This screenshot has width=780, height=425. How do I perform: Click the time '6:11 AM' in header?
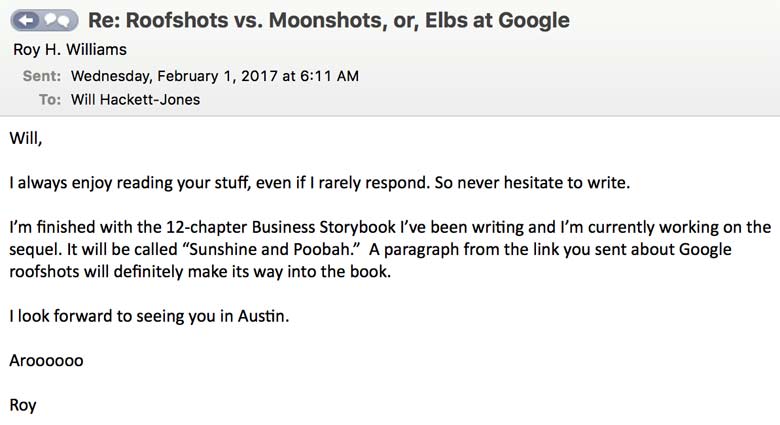(x=329, y=76)
